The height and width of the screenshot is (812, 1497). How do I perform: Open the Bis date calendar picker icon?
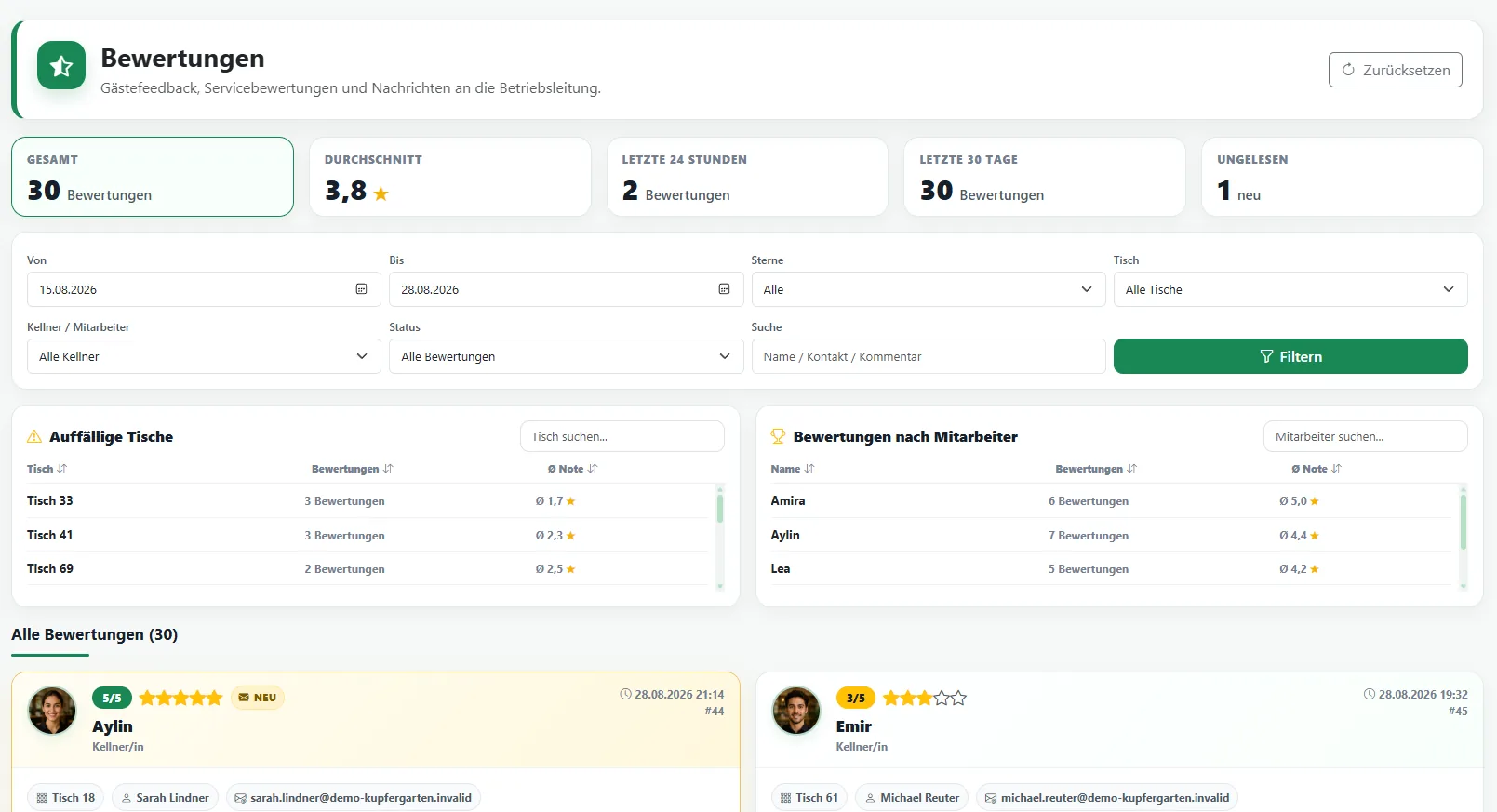point(724,289)
